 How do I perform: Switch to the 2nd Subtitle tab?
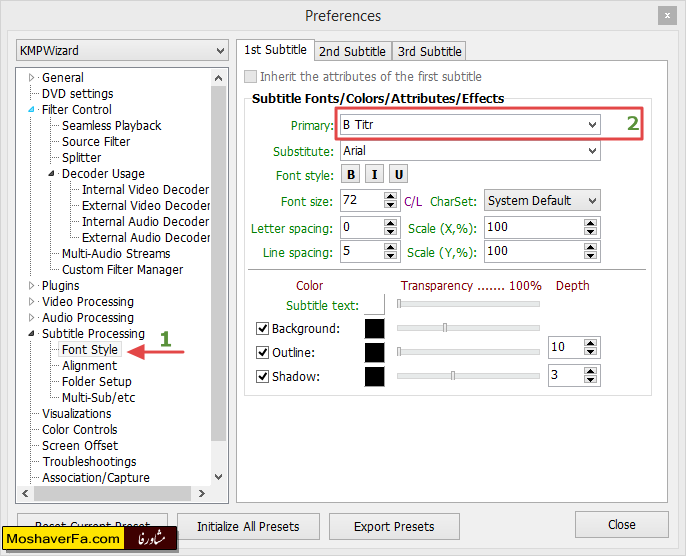(352, 51)
